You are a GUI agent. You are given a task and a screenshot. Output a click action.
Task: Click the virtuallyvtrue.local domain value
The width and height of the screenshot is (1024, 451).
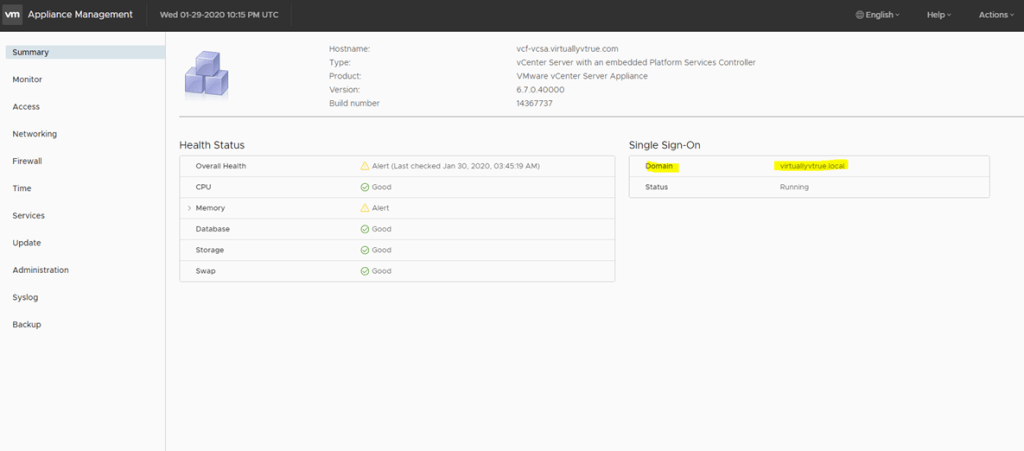(x=813, y=166)
